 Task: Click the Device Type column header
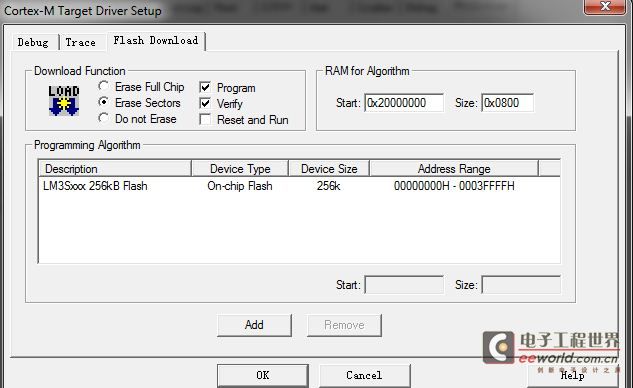tap(240, 168)
